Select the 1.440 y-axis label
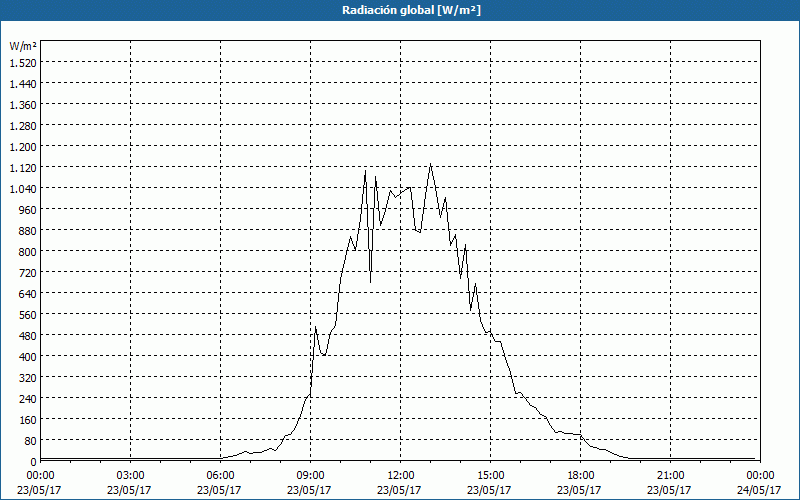Screen dimensions: 800x500 click(23, 84)
